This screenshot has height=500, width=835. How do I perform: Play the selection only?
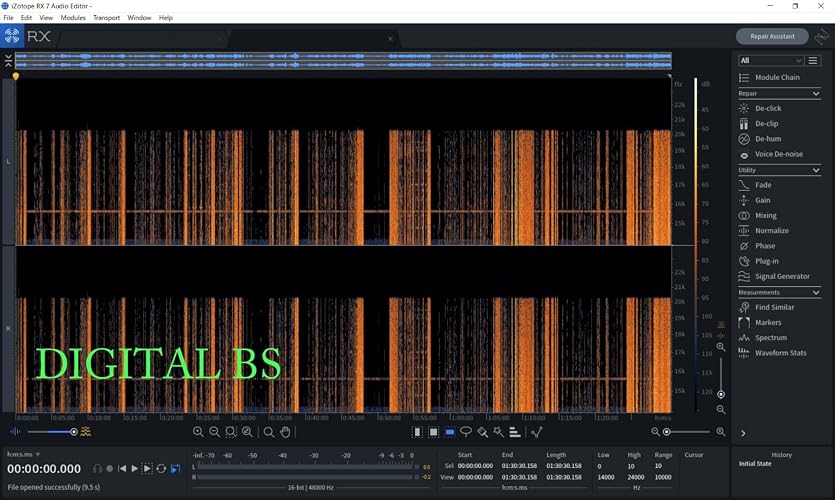[x=148, y=469]
